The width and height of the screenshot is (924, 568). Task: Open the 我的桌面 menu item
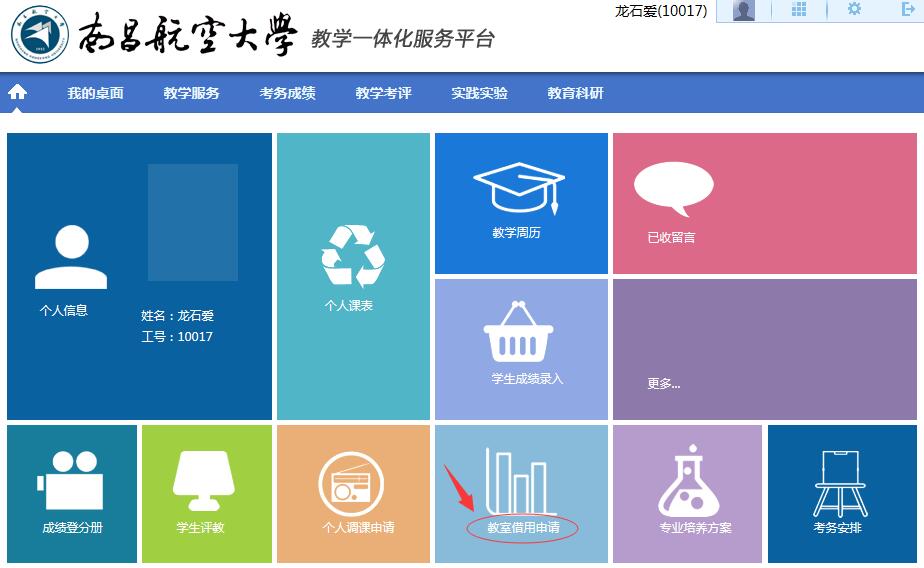click(95, 93)
